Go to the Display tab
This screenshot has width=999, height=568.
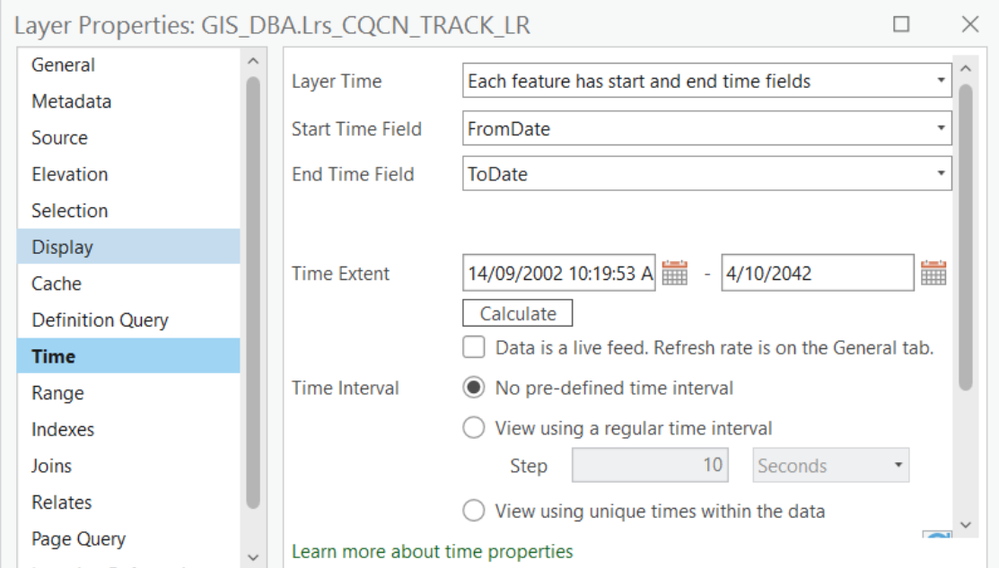62,247
